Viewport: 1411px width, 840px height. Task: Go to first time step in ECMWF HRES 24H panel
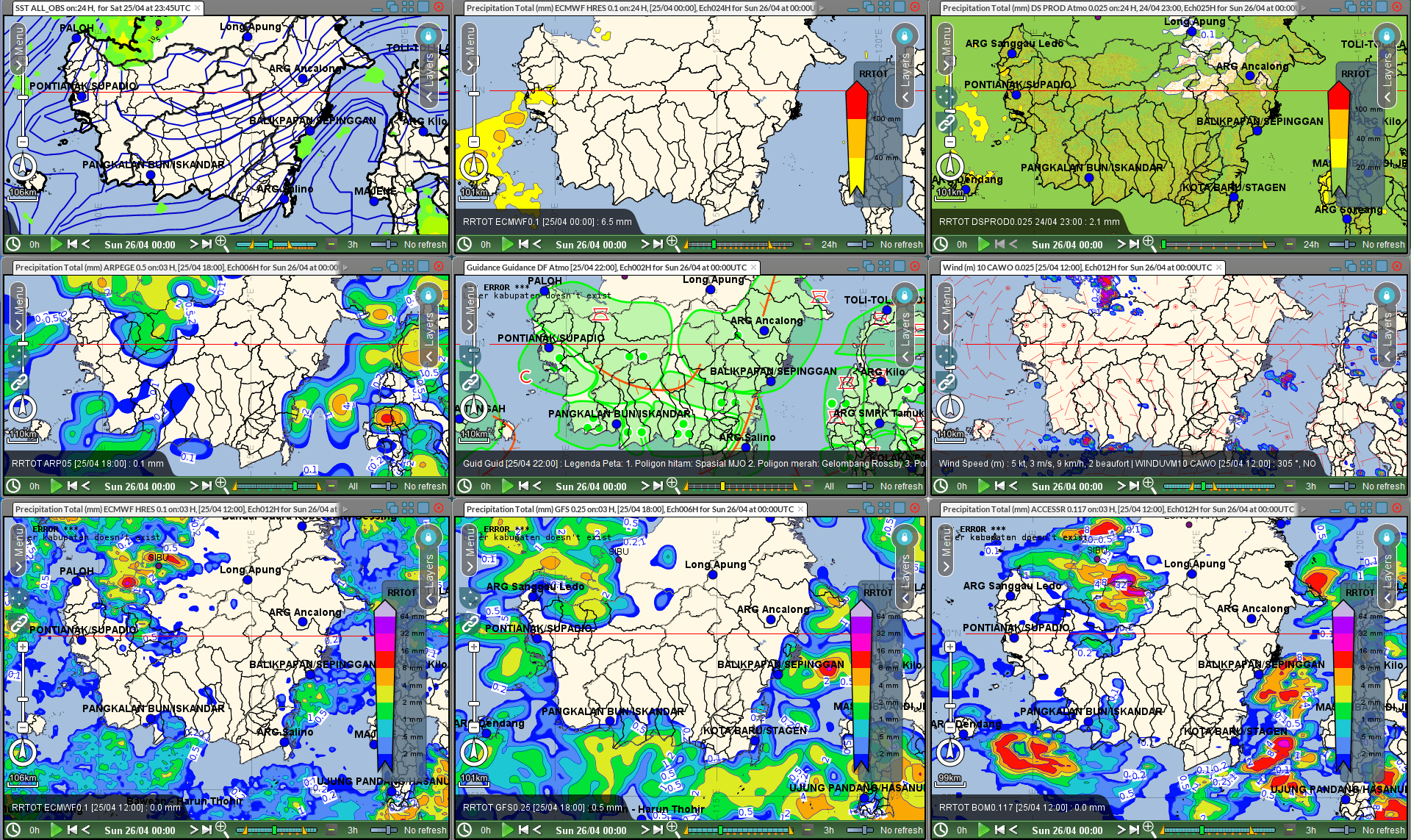tap(523, 244)
